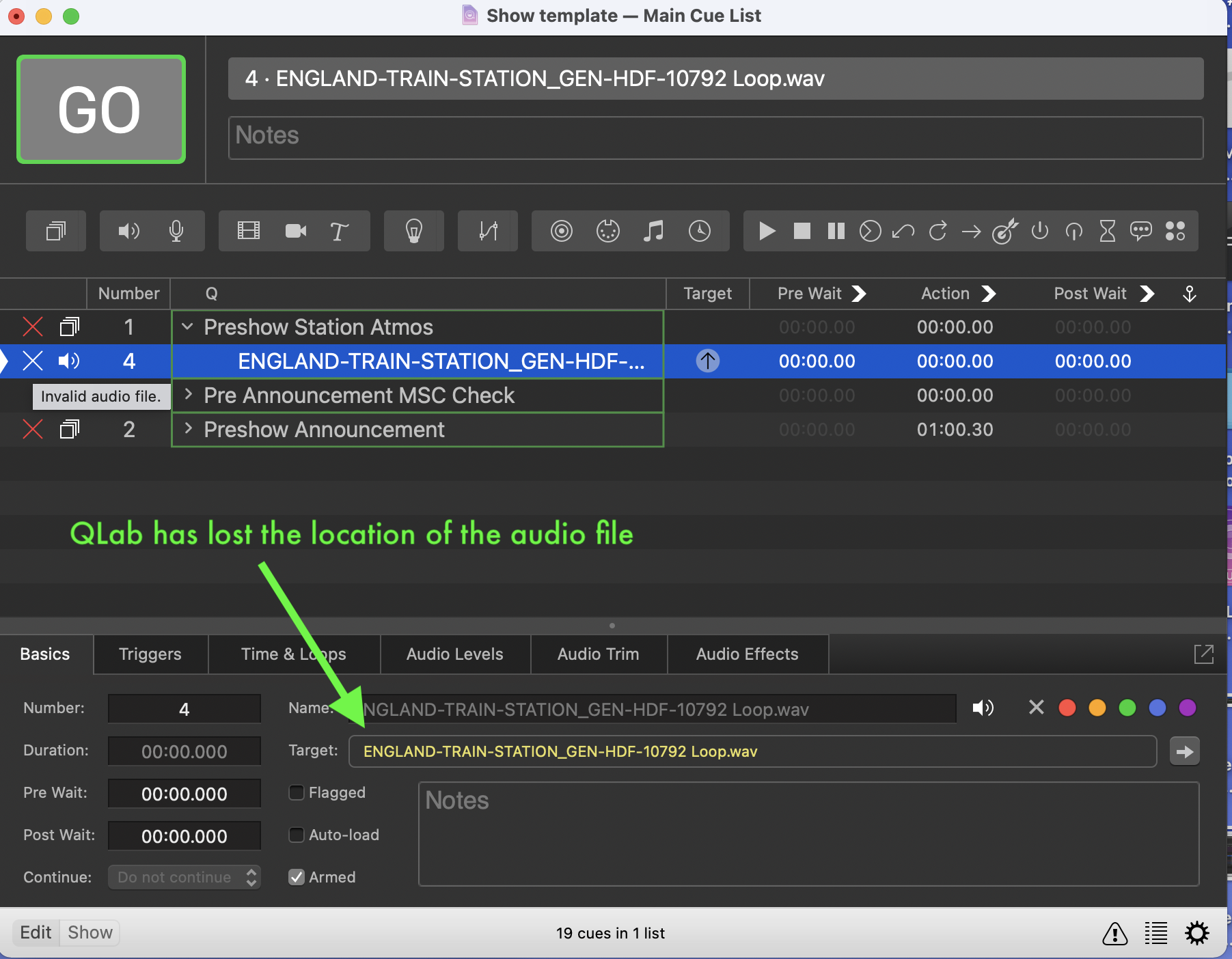This screenshot has height=959, width=1232.
Task: Expand the Action column arrow
Action: point(988,294)
